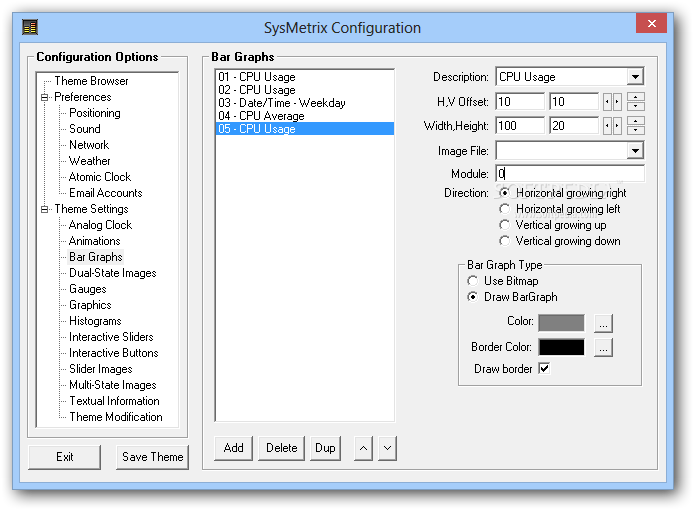Click the horizontal offset field in H,V Offset
Image resolution: width=694 pixels, height=510 pixels.
(520, 102)
